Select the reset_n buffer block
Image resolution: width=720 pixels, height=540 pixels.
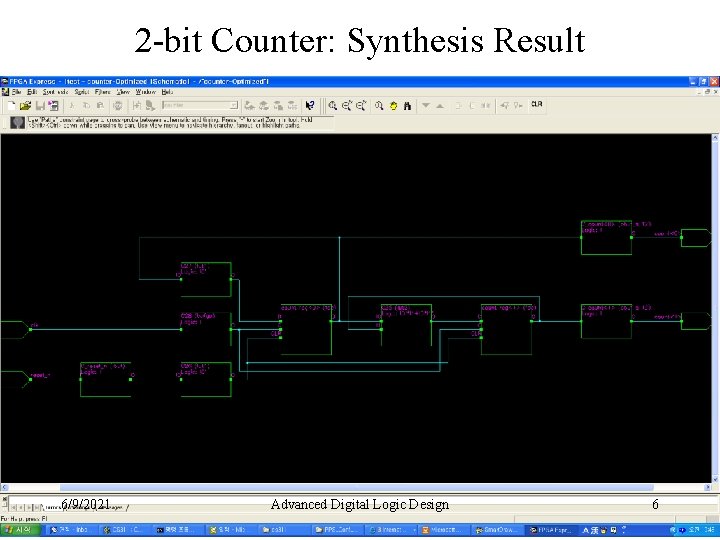(106, 379)
